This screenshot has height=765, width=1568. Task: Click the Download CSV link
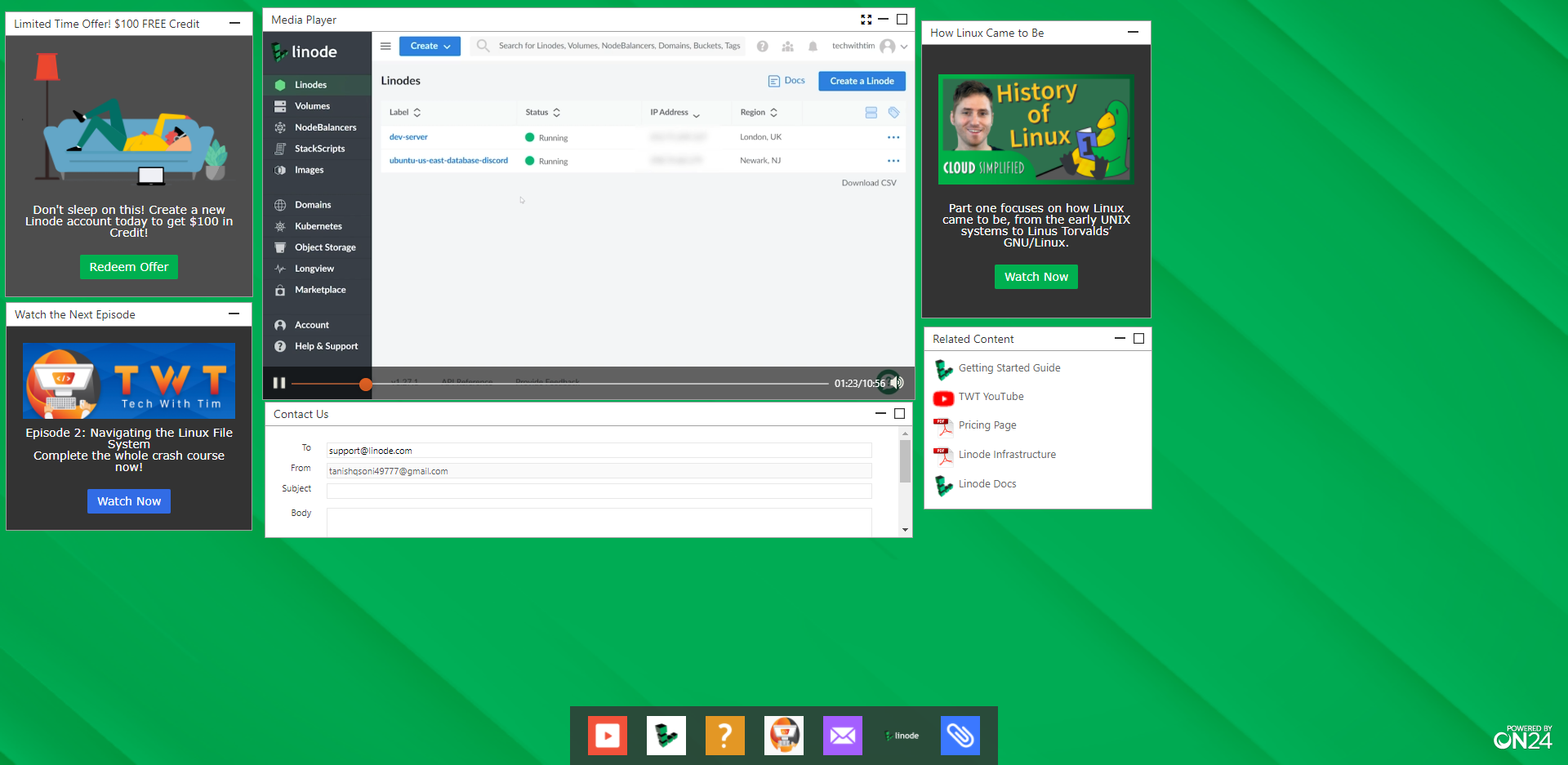(x=869, y=183)
